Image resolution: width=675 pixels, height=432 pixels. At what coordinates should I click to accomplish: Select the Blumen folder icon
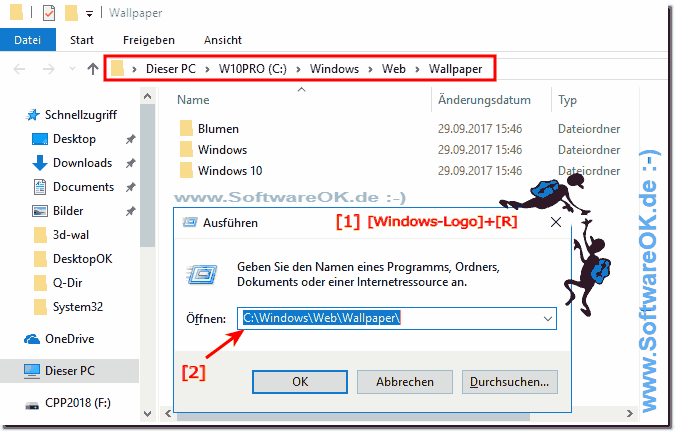[186, 128]
